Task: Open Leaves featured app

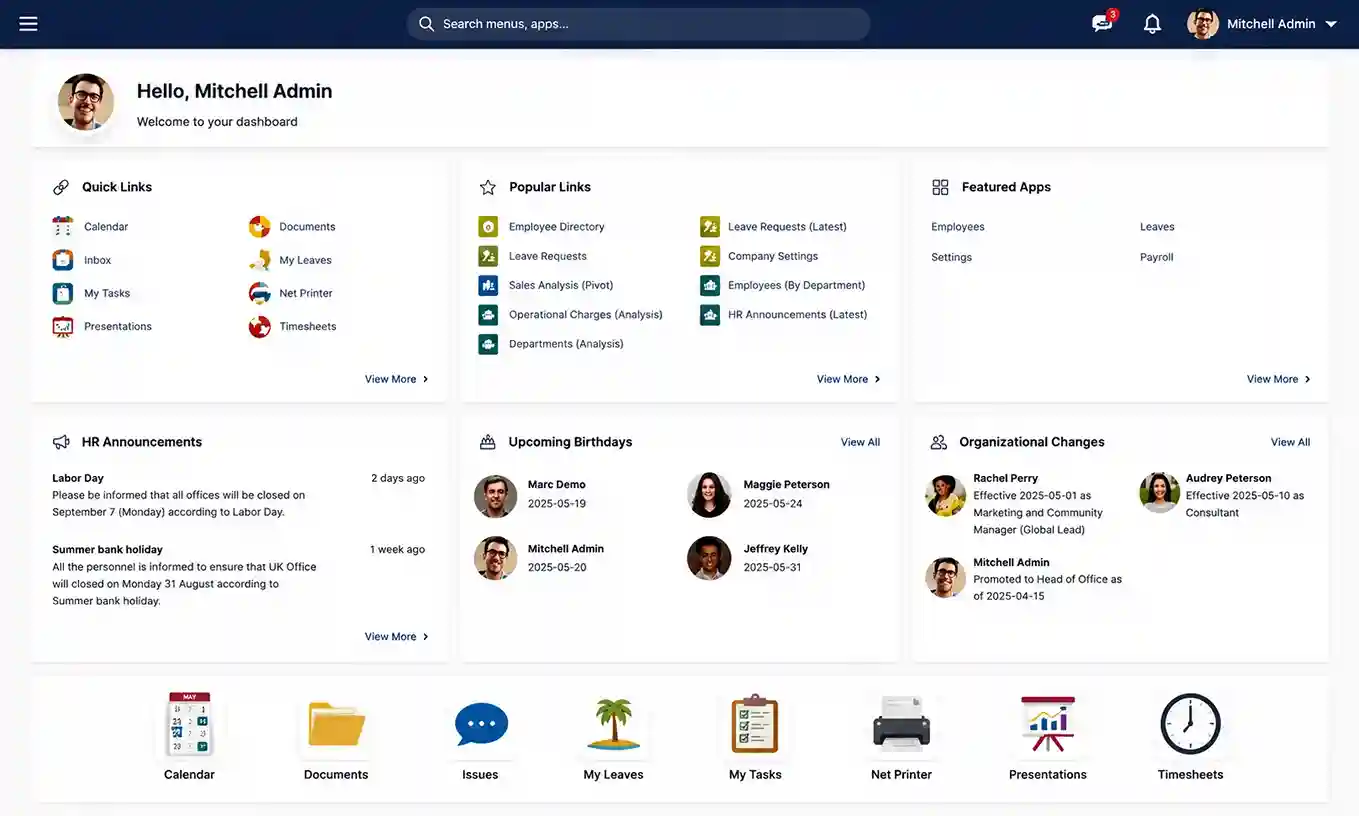Action: click(x=1157, y=227)
